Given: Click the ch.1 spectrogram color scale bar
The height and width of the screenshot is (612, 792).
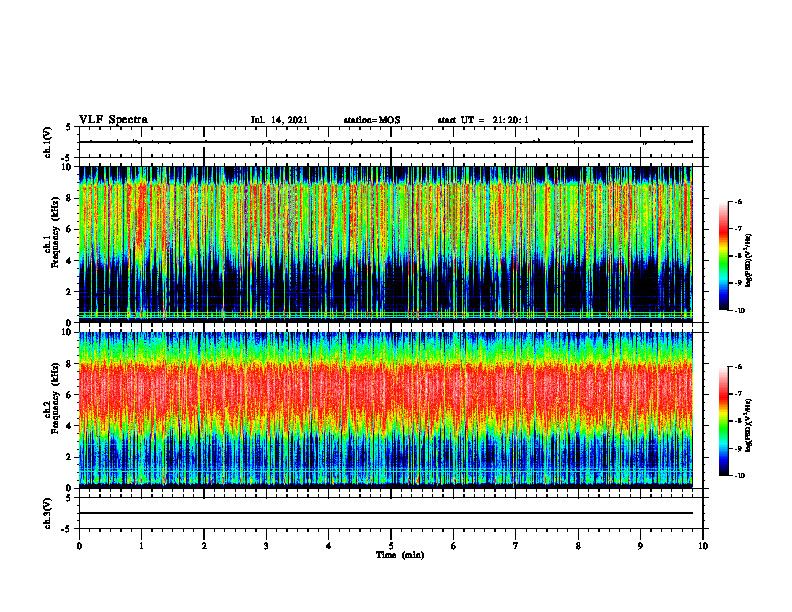Looking at the screenshot, I should point(724,256).
